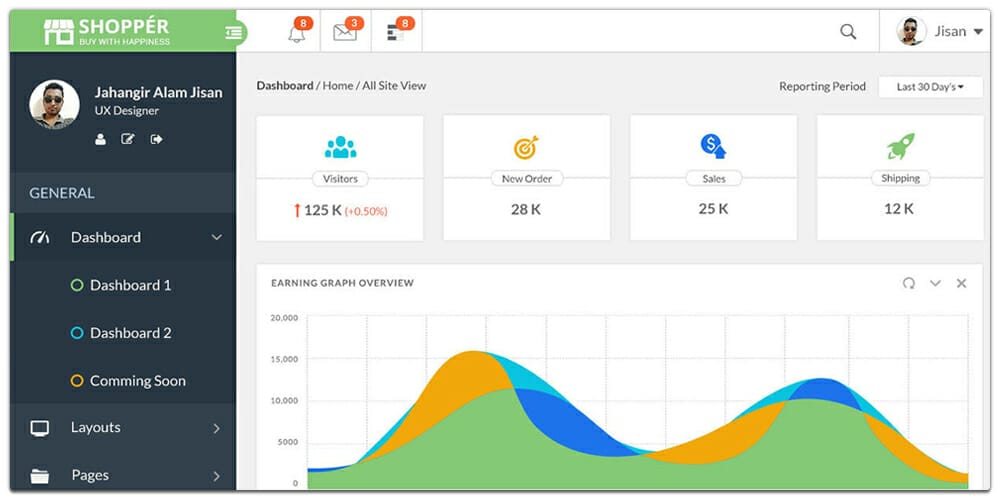The image size is (1000, 500).
Task: Expand the Pages menu arrow
Action: 217,476
